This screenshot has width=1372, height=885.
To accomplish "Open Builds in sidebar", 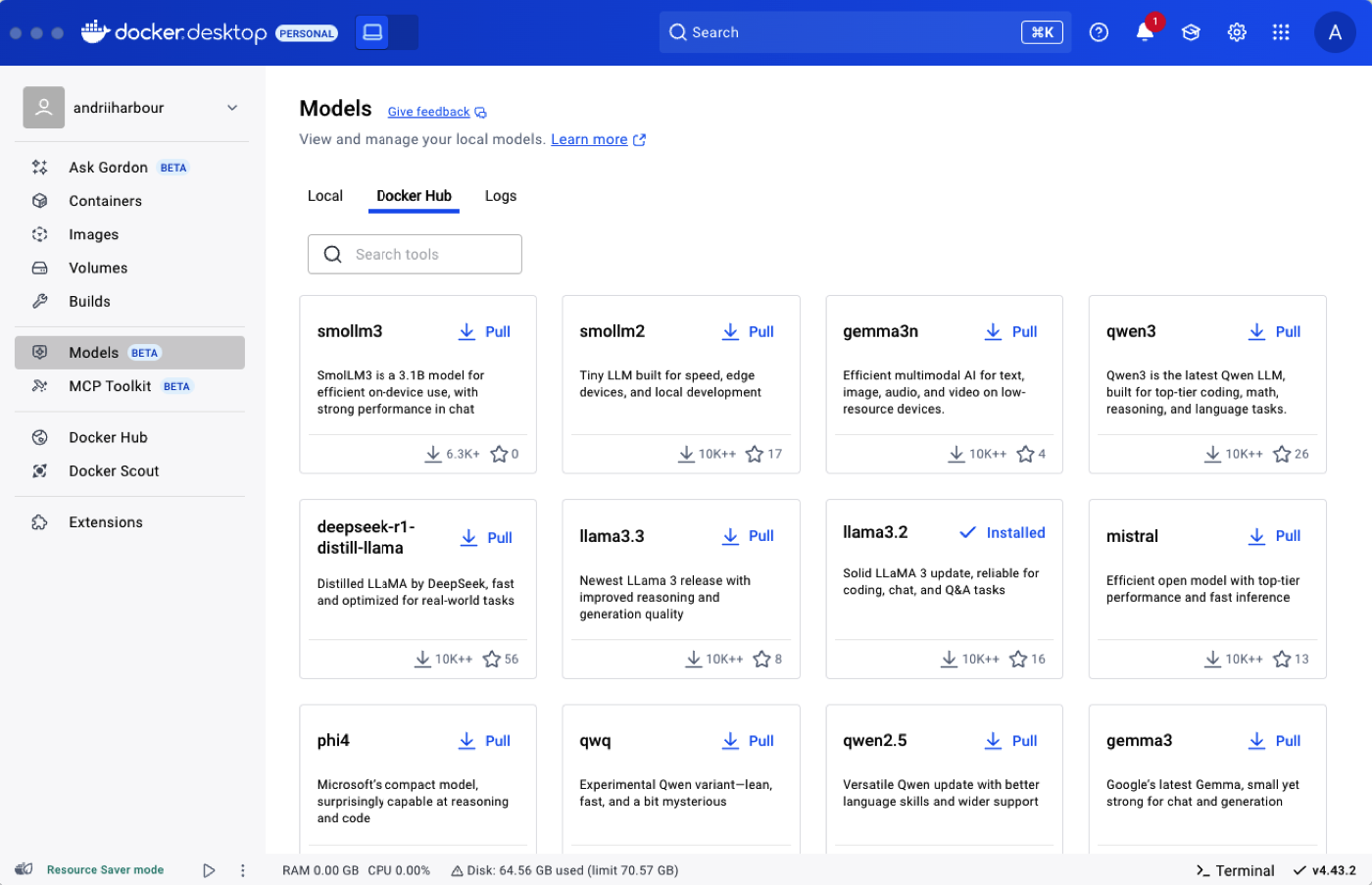I will [129, 301].
